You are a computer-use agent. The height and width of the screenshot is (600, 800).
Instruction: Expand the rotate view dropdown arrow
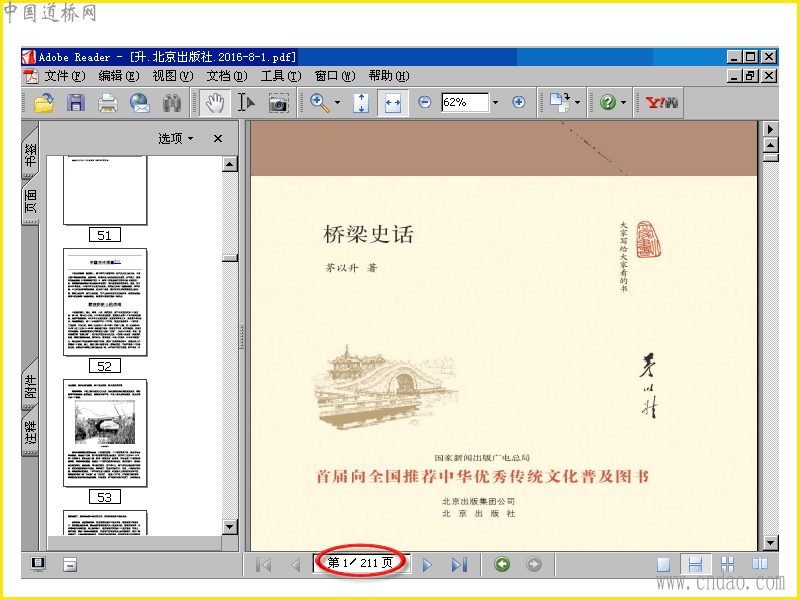[x=578, y=103]
